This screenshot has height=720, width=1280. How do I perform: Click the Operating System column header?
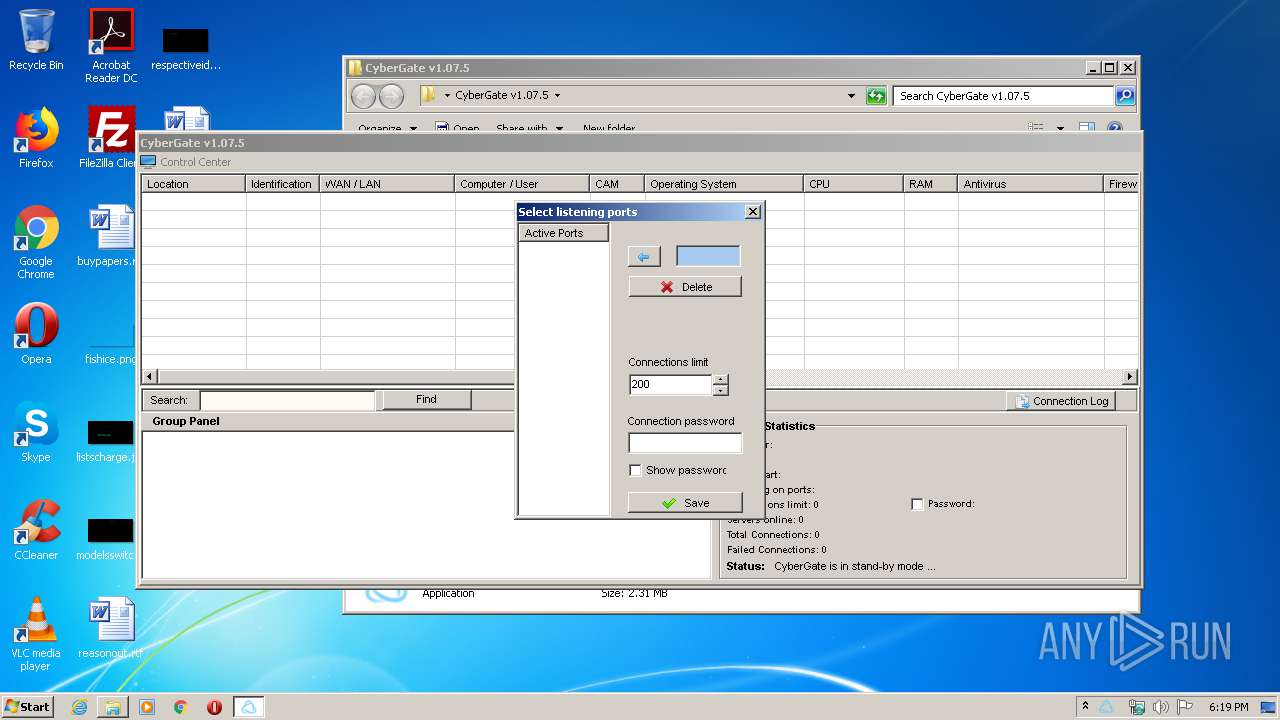point(723,184)
